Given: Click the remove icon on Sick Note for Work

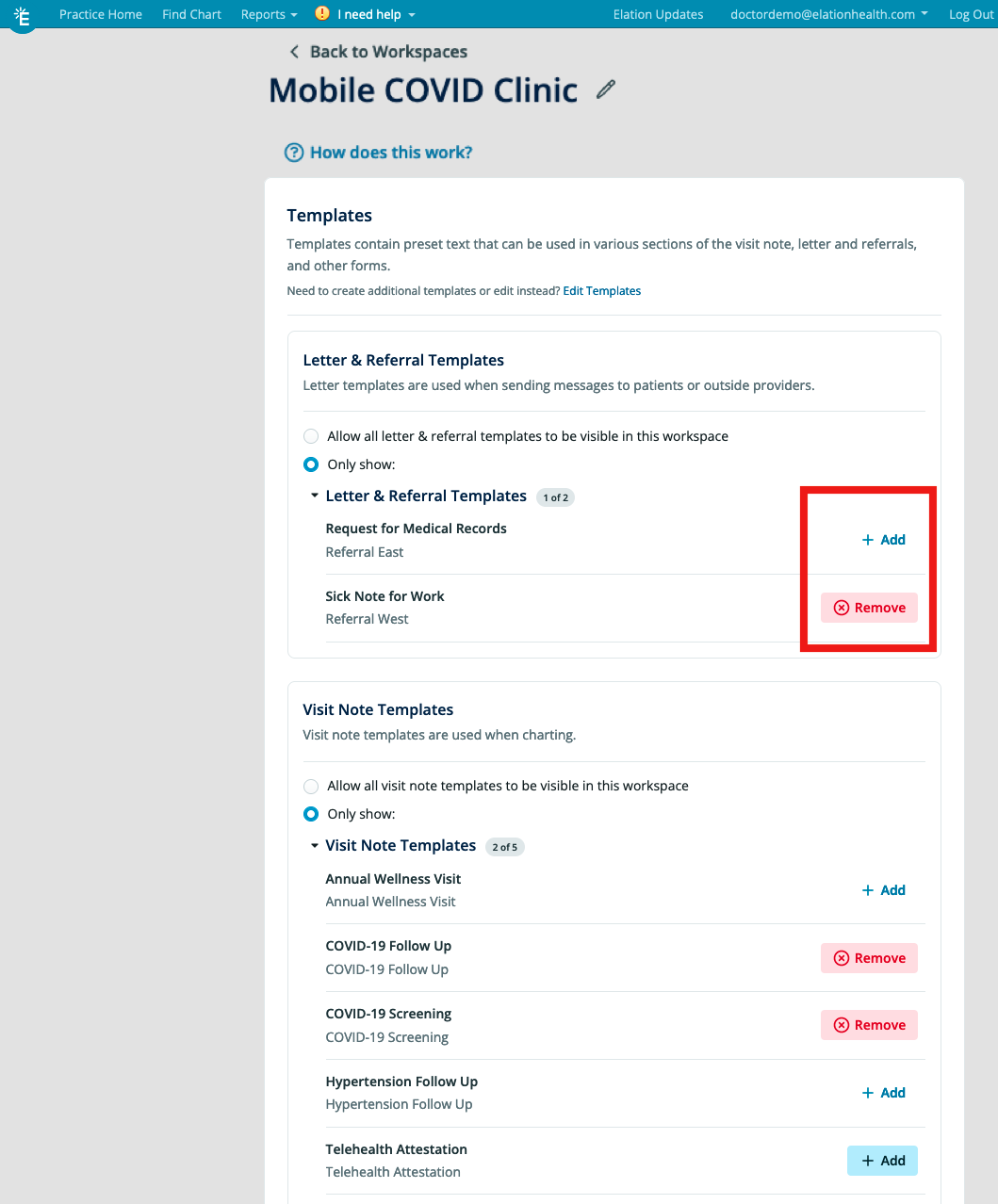Looking at the screenshot, I should (x=842, y=608).
